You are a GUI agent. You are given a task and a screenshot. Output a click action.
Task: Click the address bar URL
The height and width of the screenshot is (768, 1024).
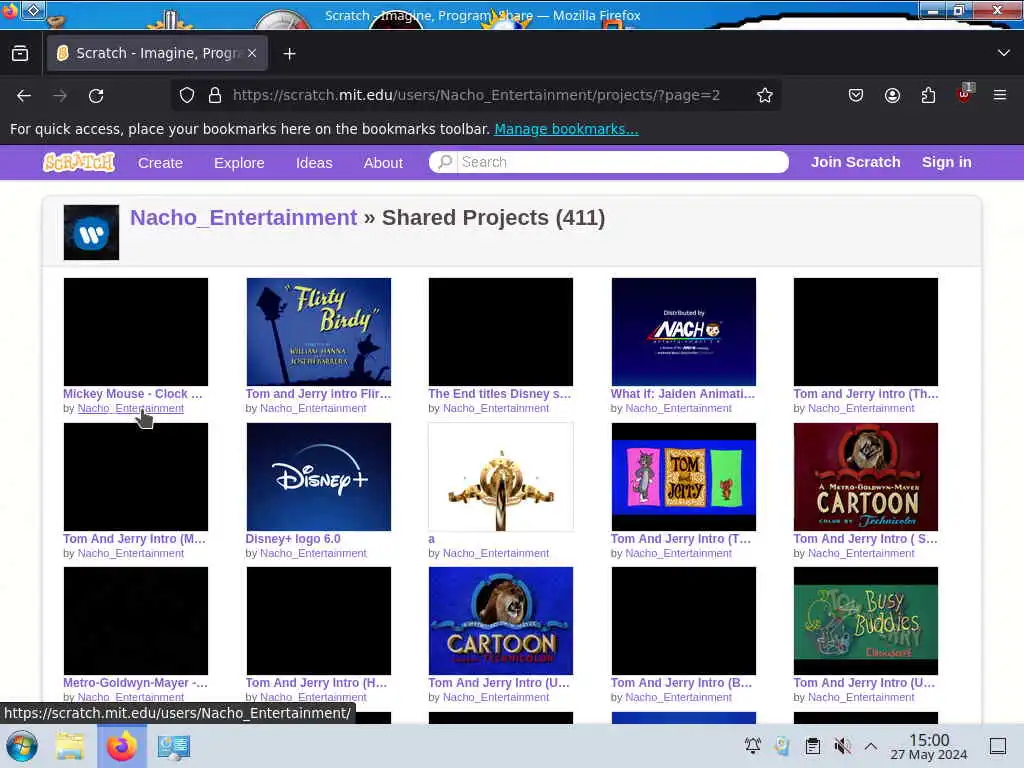pos(476,95)
